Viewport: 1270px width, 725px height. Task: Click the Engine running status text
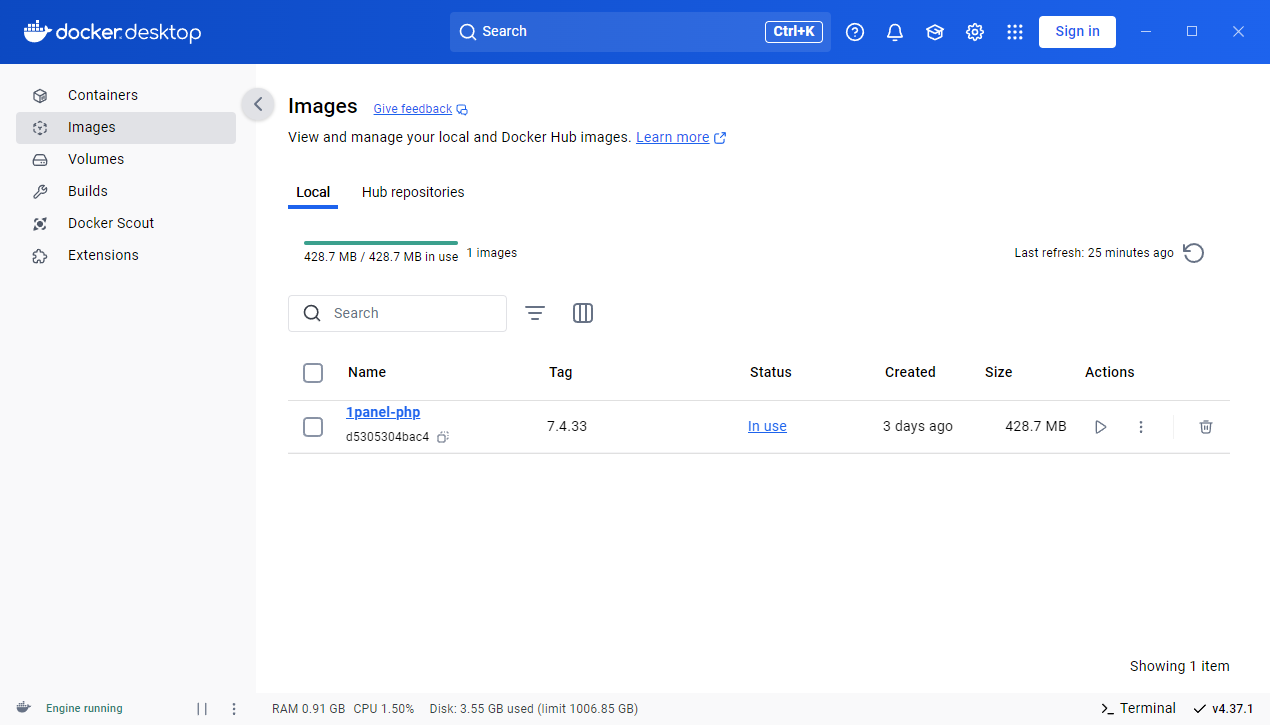(84, 709)
